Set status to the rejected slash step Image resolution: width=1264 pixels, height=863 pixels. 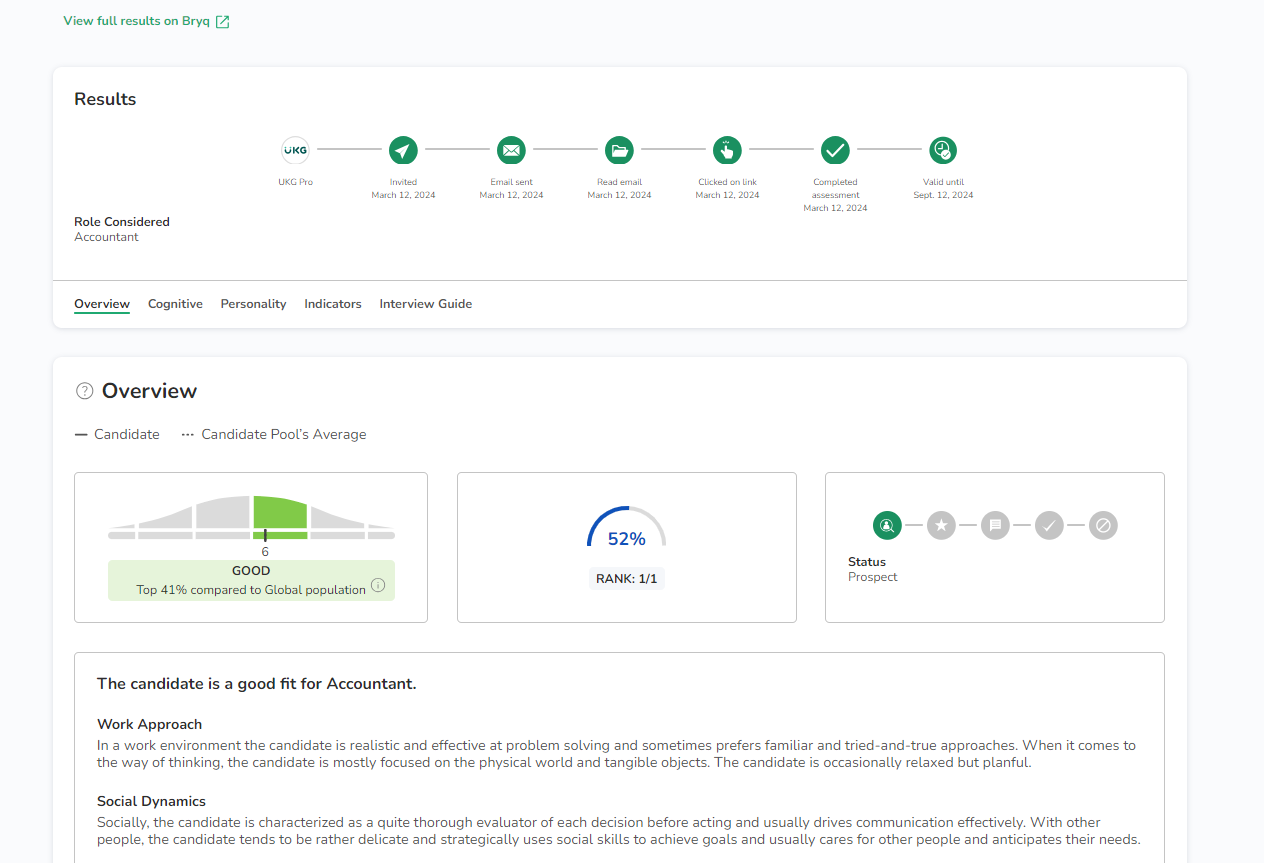tap(1103, 525)
